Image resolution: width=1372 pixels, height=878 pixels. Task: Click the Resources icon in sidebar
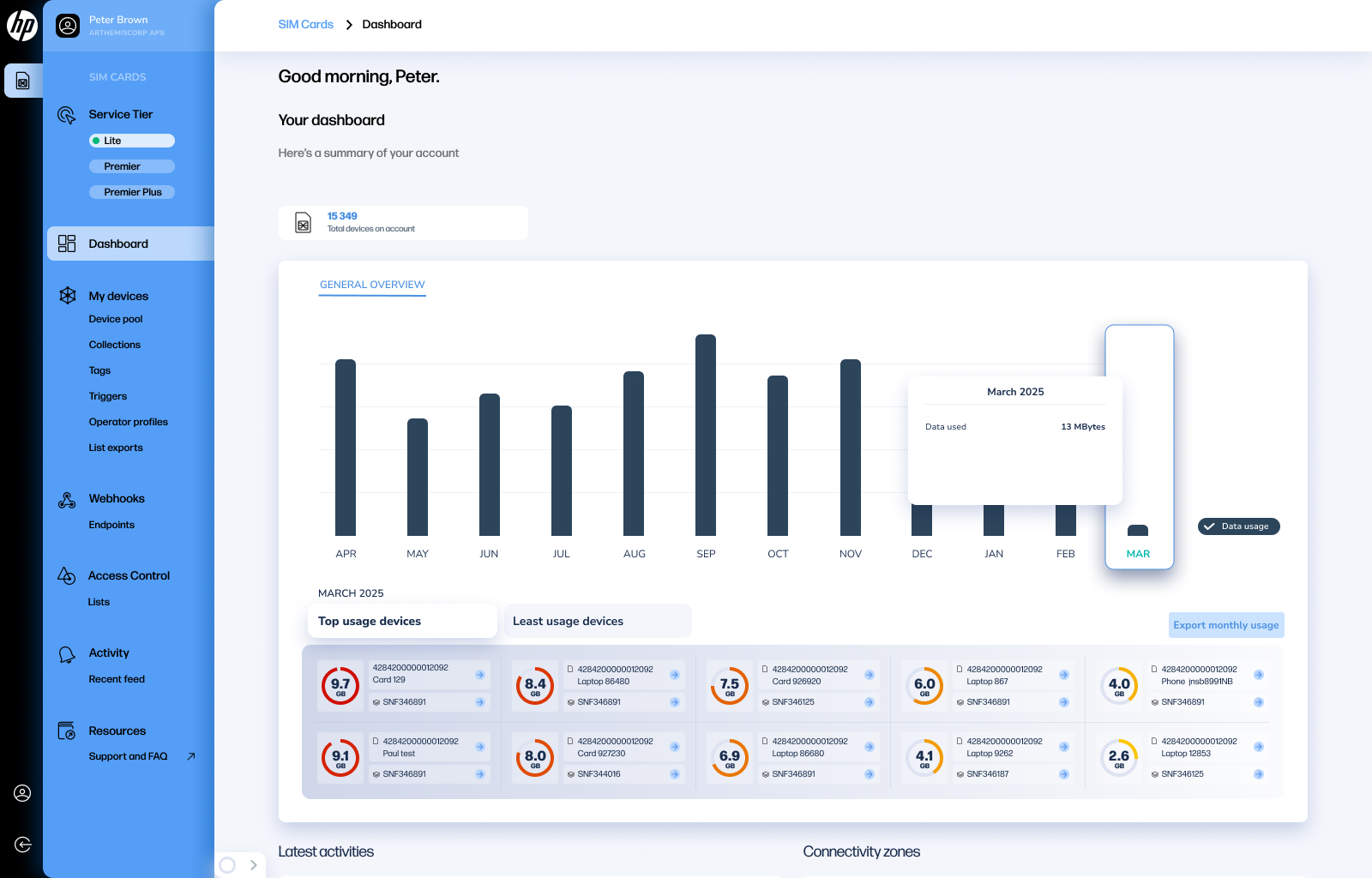point(67,731)
